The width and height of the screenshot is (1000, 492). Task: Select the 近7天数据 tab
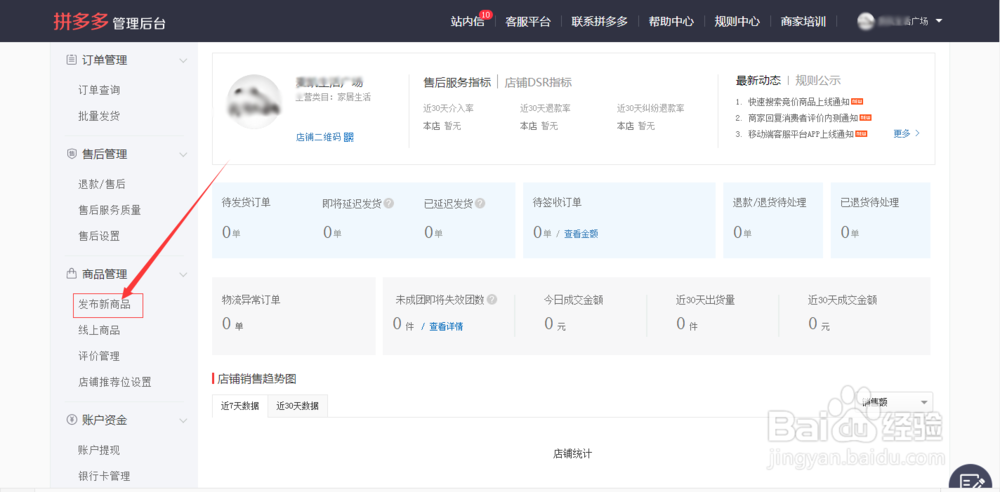coord(240,406)
